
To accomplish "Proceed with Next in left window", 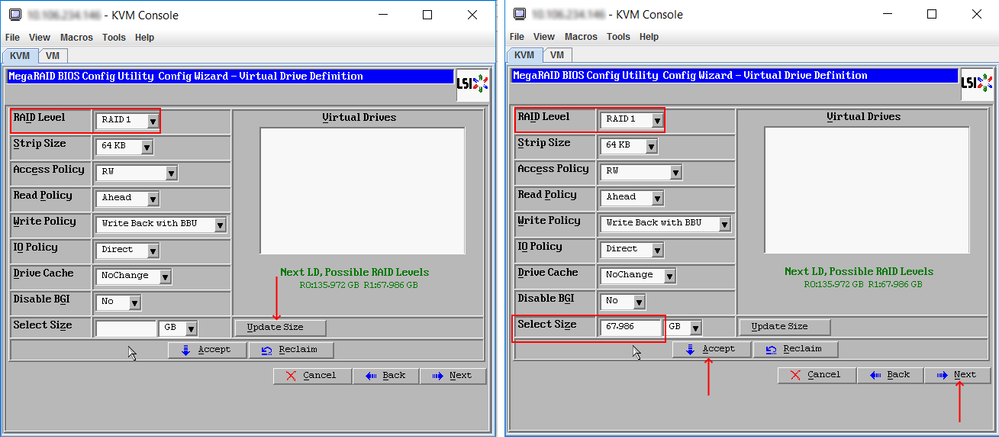I will coord(453,376).
